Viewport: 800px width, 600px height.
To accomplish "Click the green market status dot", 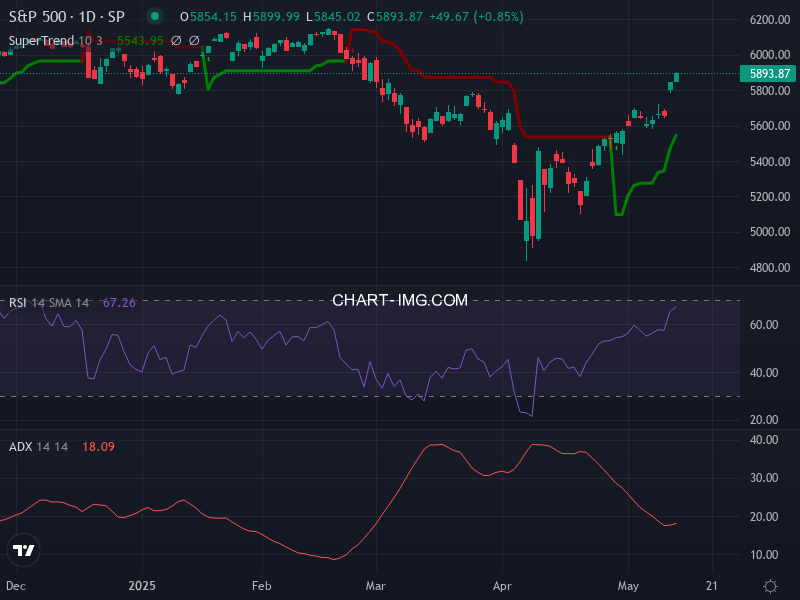I will [x=155, y=16].
